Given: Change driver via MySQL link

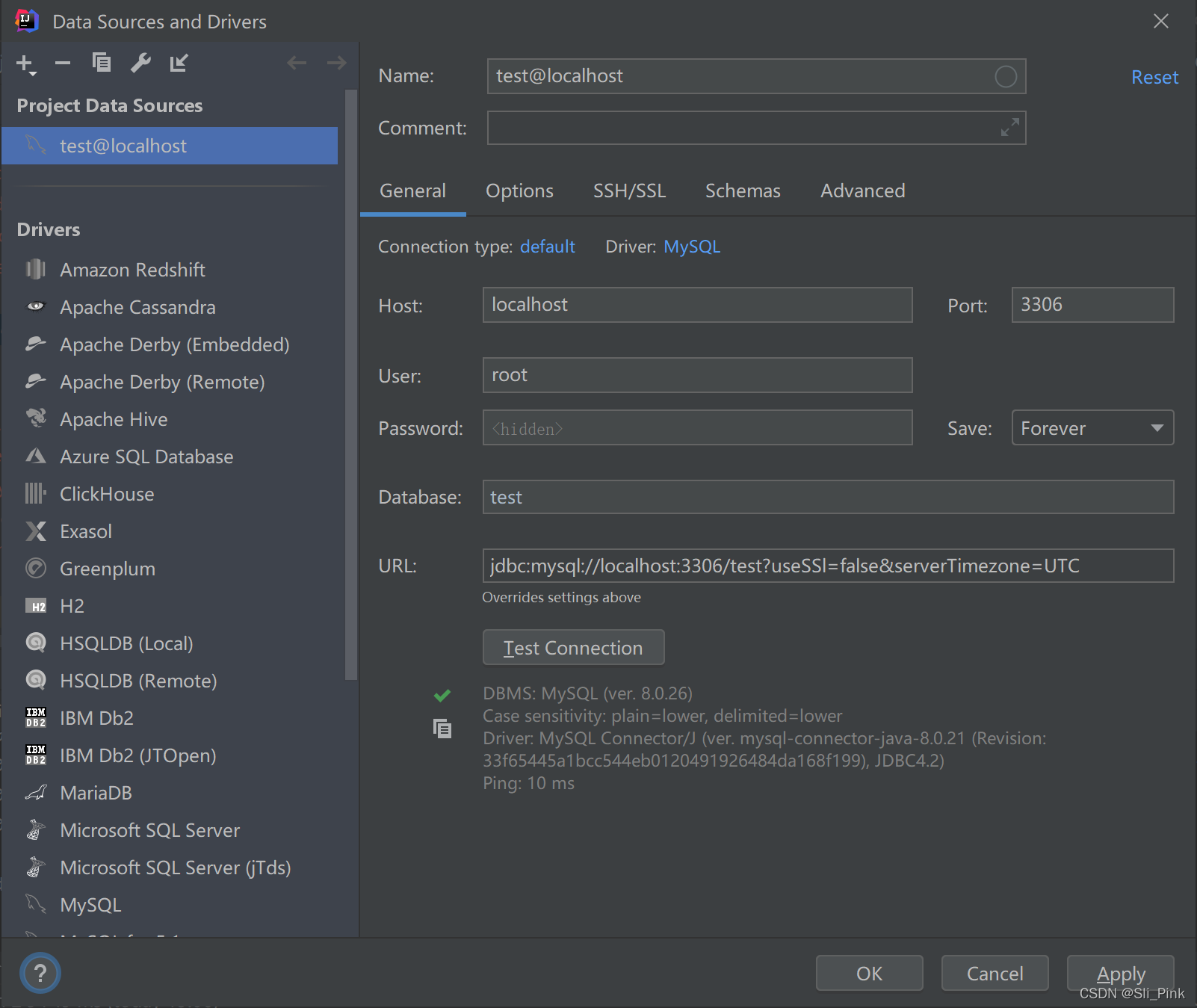Looking at the screenshot, I should (692, 247).
